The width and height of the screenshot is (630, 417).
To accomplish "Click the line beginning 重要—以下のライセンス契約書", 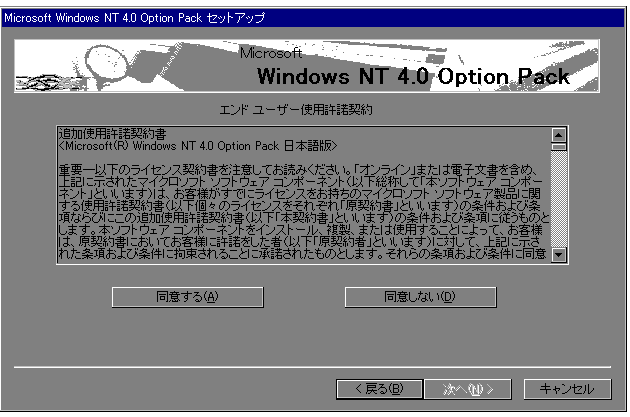I will click(298, 170).
